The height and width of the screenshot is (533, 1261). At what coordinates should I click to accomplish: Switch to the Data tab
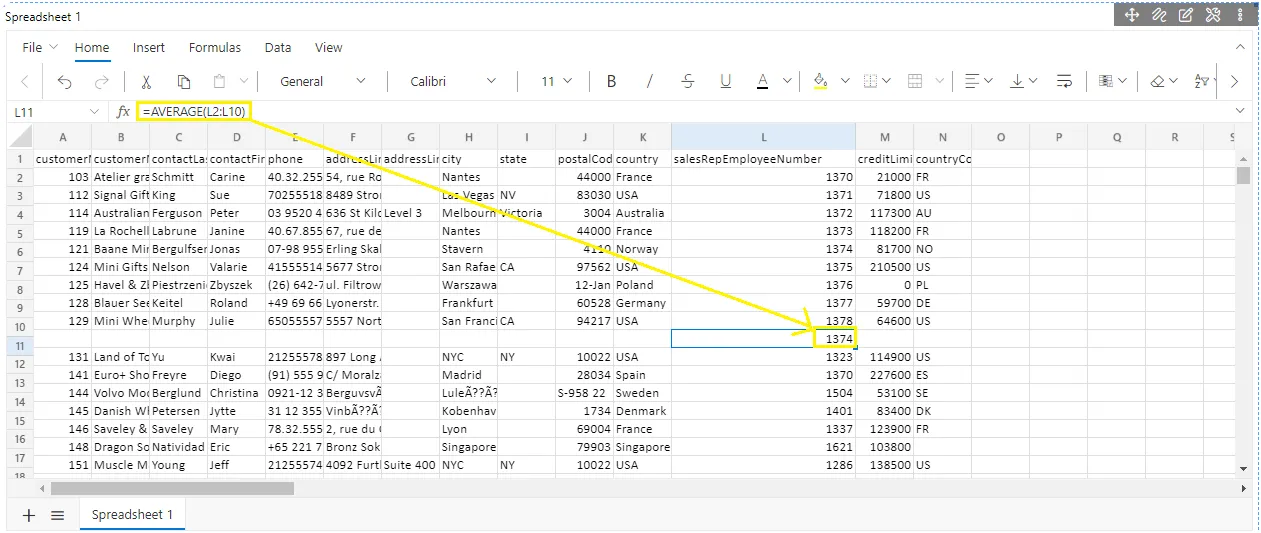278,47
